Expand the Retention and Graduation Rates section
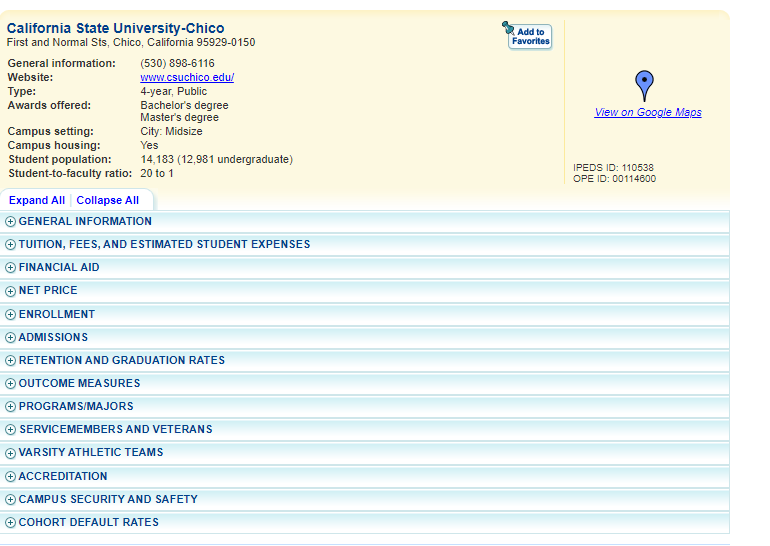770x546 pixels. 364,360
